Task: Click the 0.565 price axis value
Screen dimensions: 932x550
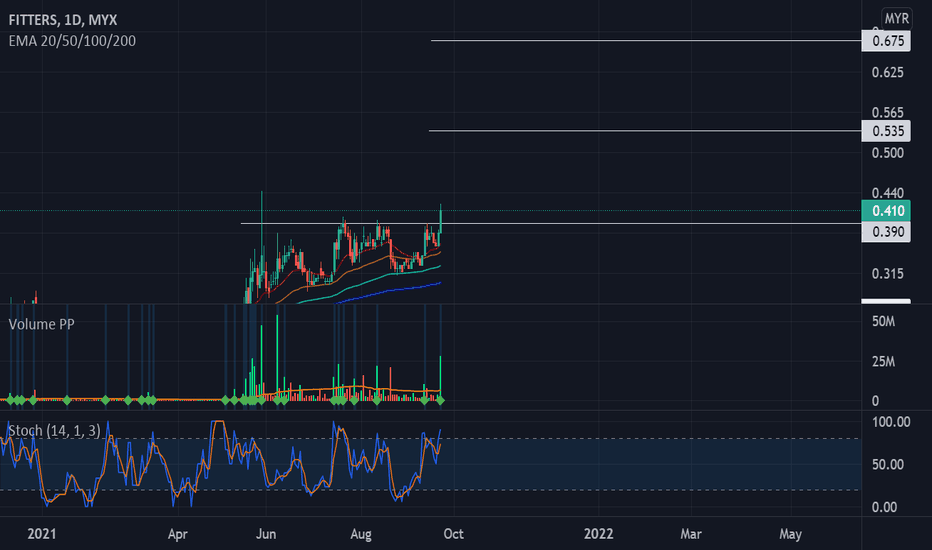Action: [x=887, y=112]
